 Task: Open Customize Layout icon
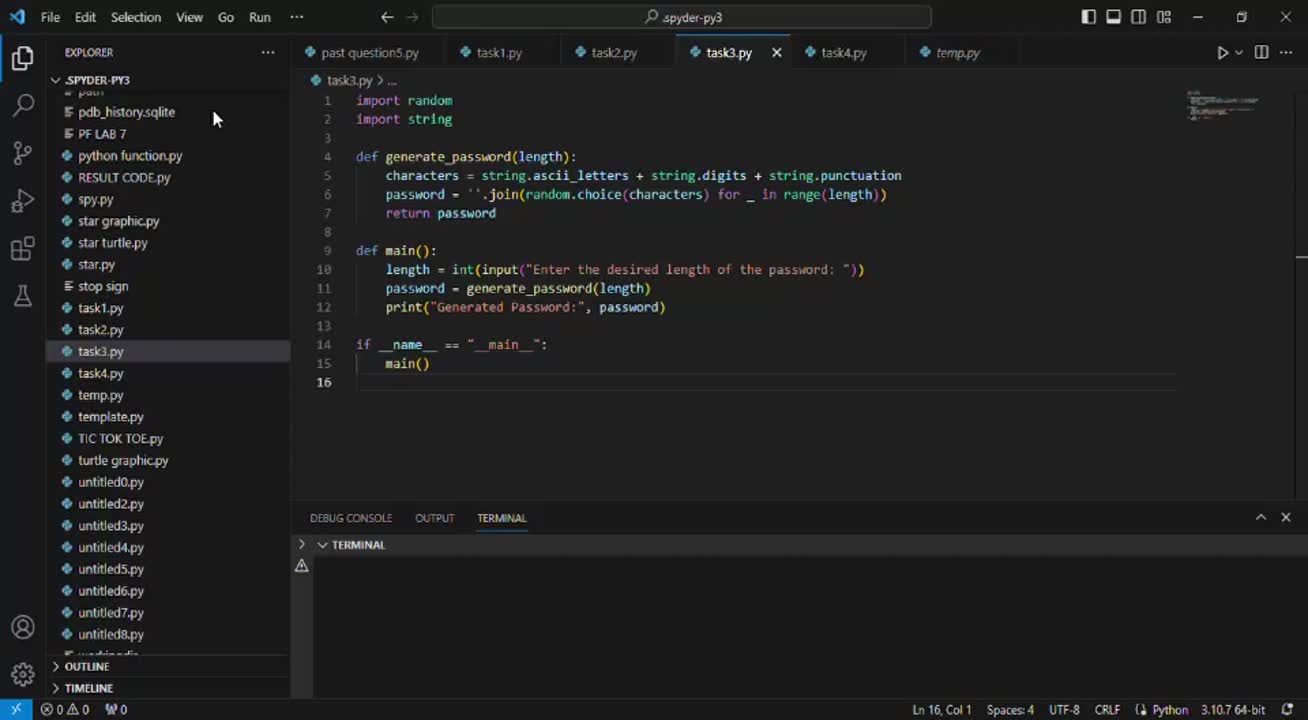coord(1164,17)
